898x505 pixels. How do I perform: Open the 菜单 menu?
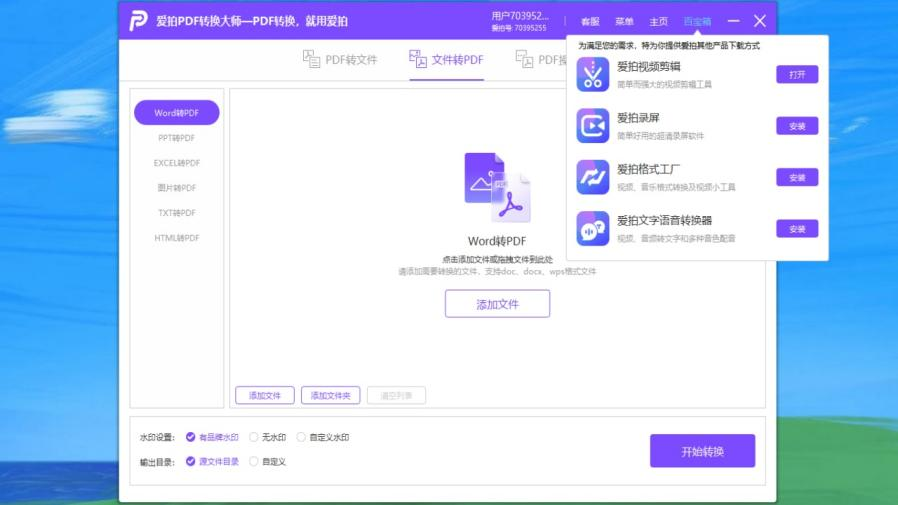tap(624, 22)
